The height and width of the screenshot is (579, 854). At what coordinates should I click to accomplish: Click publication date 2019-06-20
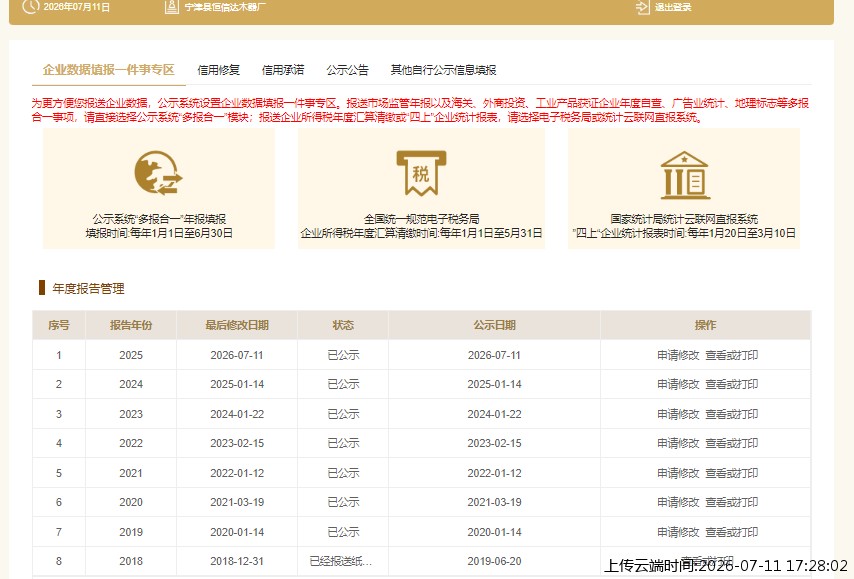(495, 561)
